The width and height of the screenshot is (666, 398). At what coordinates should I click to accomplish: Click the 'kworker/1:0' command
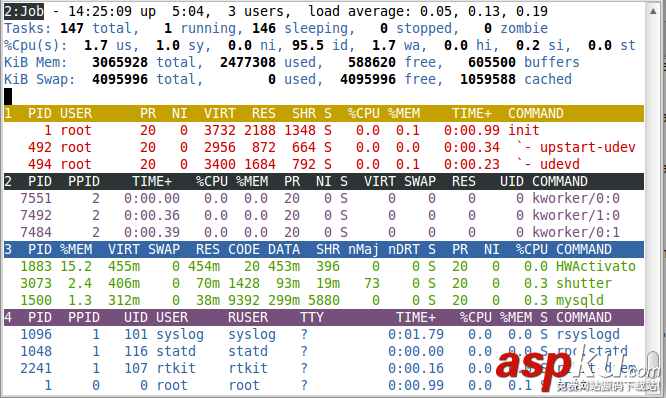tap(576, 215)
